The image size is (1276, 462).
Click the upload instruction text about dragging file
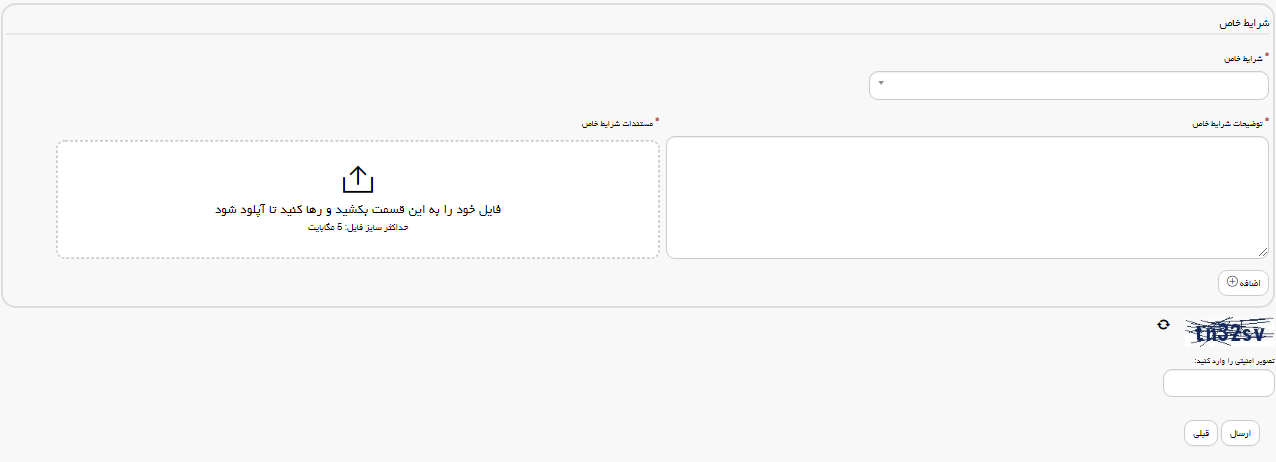pos(357,209)
